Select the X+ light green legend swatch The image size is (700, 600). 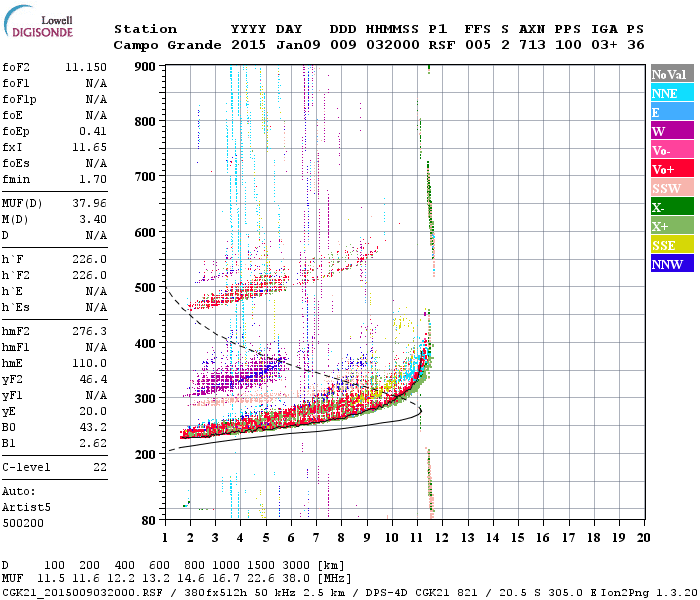click(672, 226)
